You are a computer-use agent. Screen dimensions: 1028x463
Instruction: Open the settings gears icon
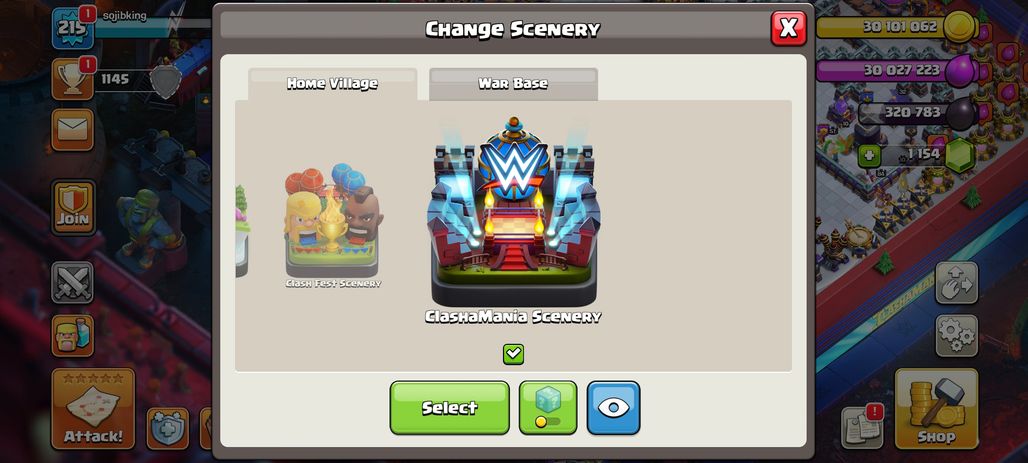click(x=957, y=335)
